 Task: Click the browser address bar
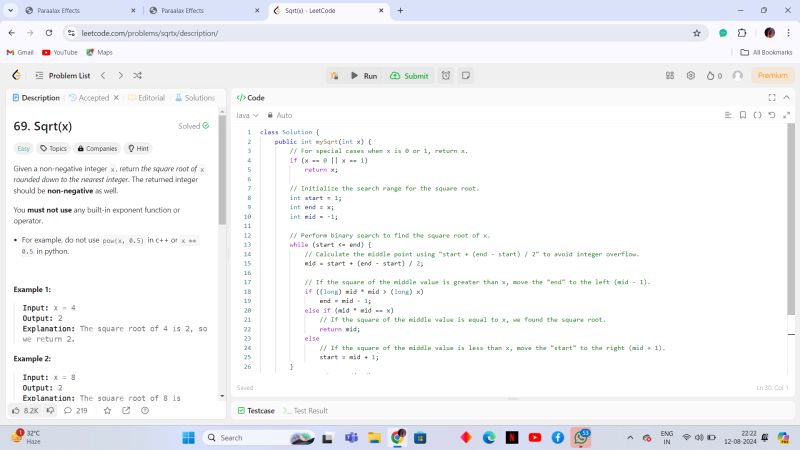coord(383,33)
